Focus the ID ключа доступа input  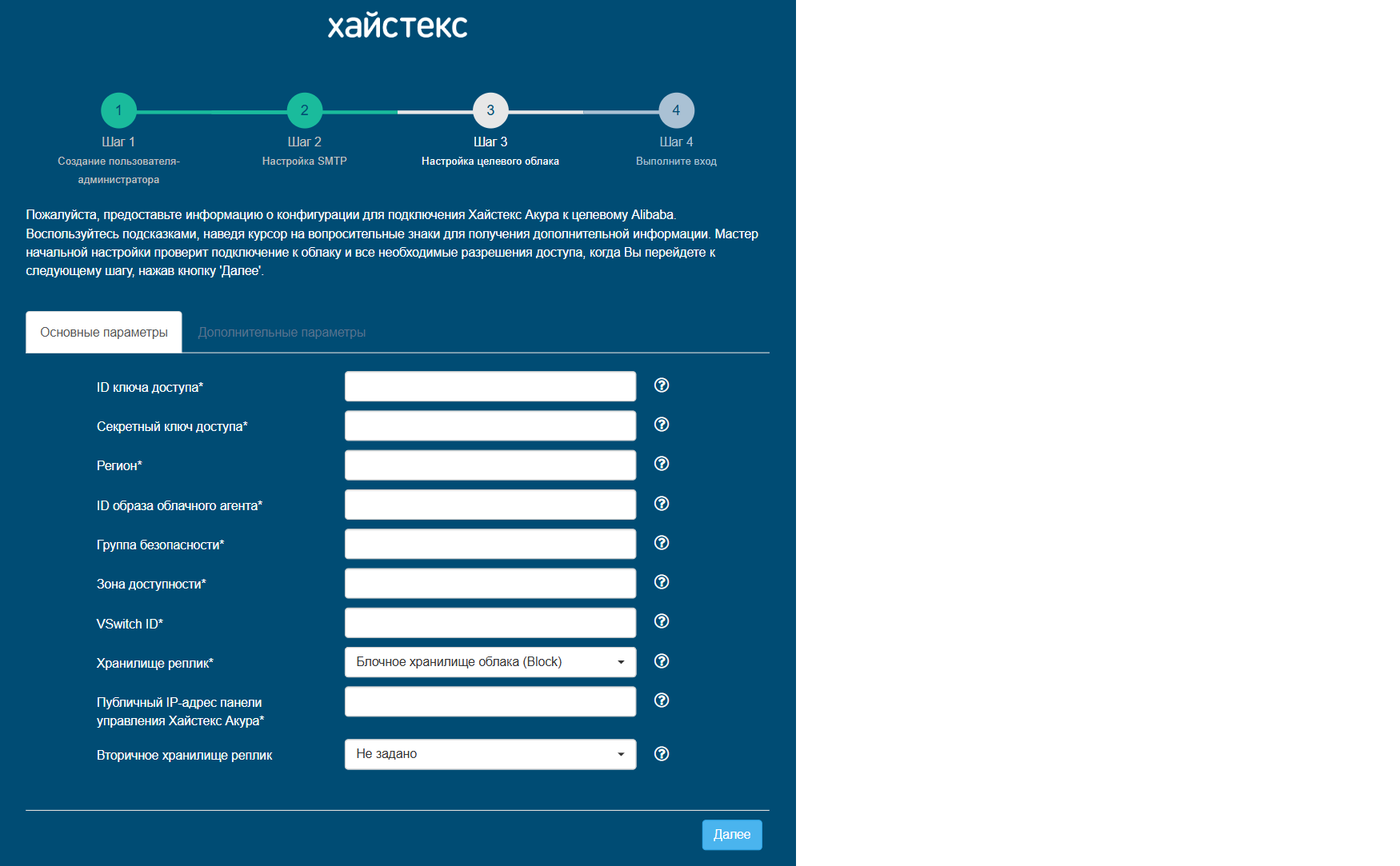(490, 386)
